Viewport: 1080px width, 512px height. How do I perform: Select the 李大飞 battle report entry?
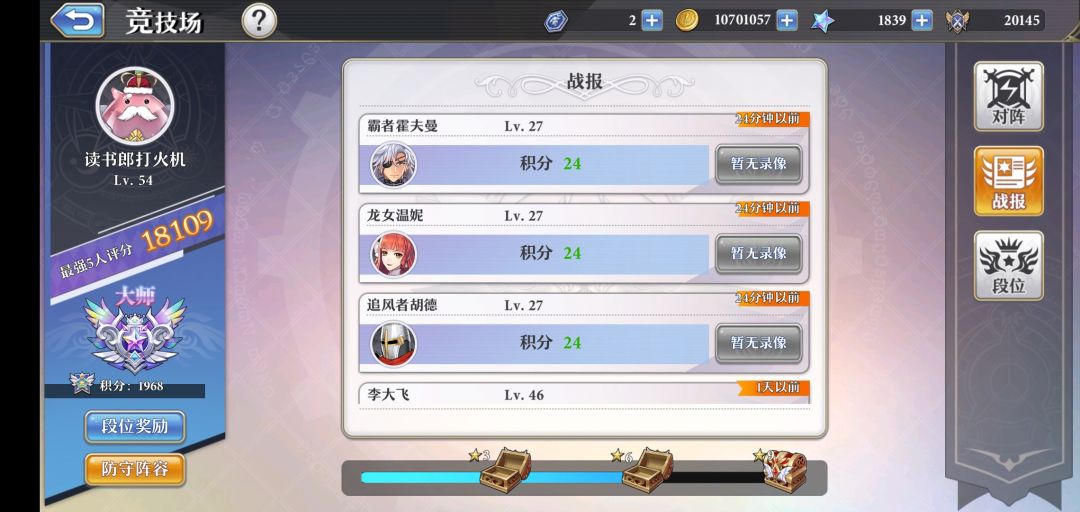[584, 392]
